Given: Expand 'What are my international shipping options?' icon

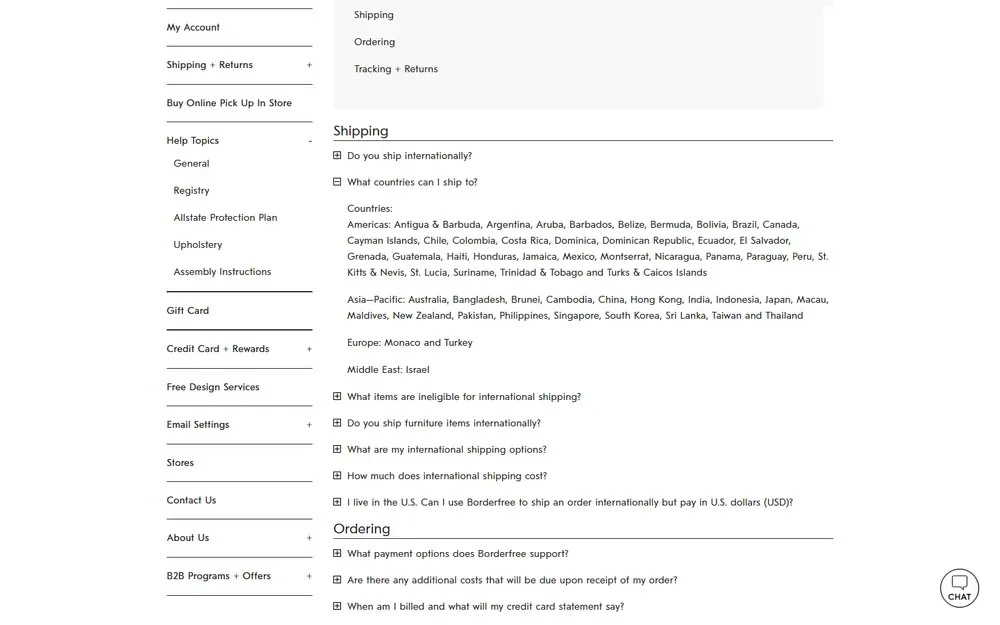Looking at the screenshot, I should [337, 449].
